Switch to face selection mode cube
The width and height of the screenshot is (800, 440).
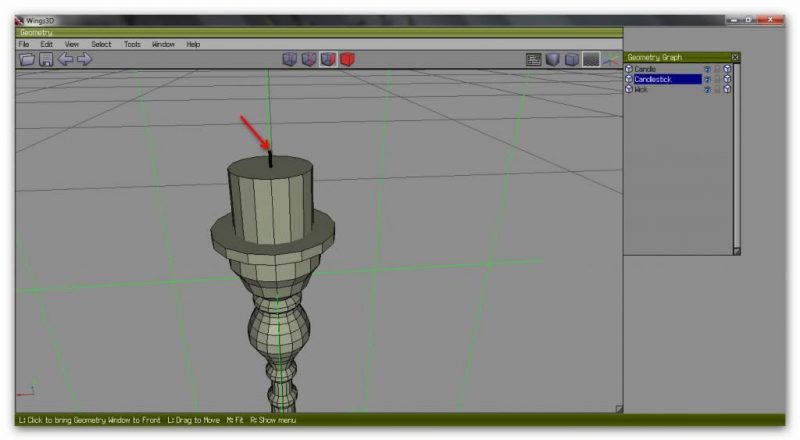(x=328, y=60)
